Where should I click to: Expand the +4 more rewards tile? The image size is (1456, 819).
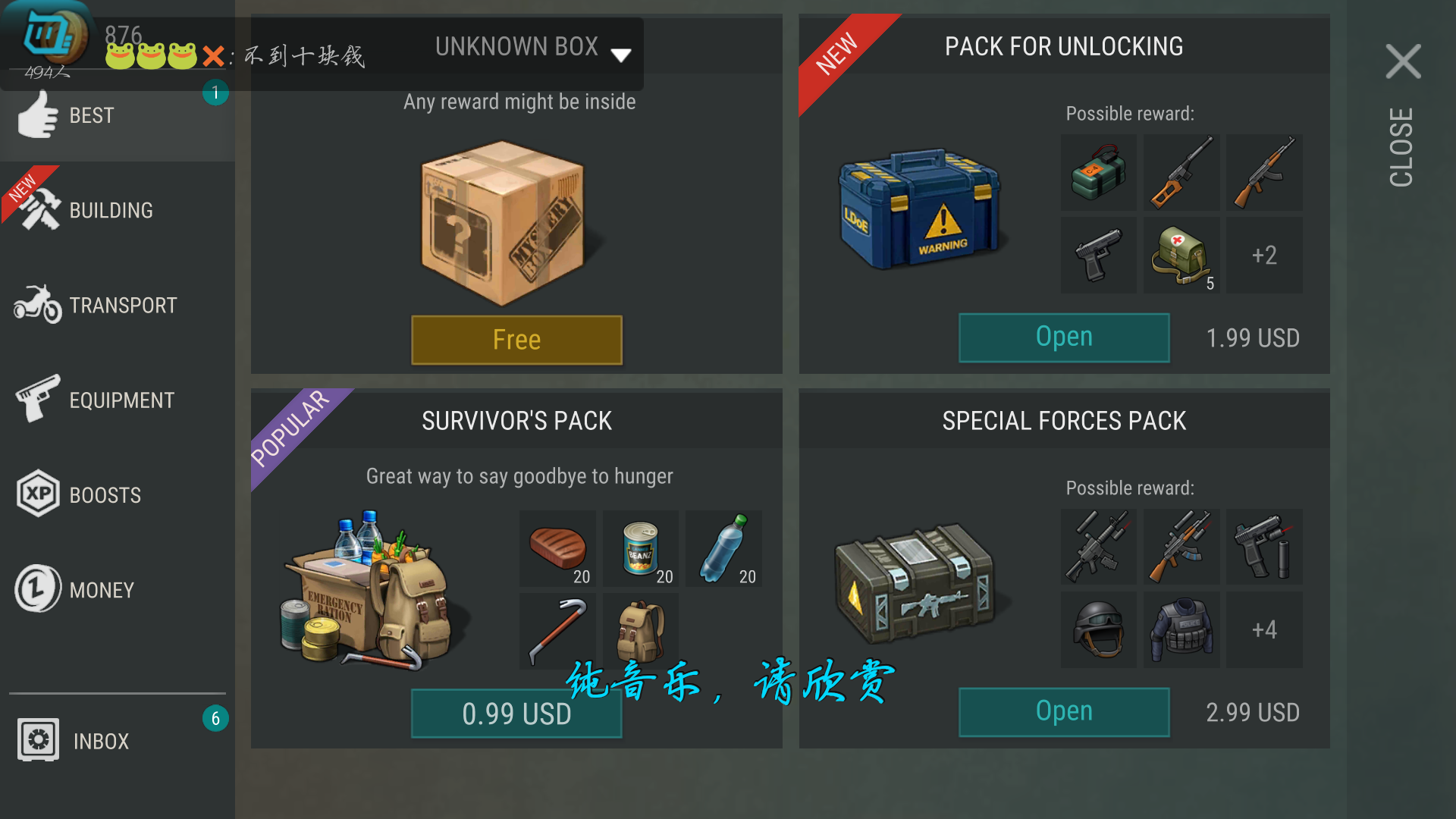1264,630
